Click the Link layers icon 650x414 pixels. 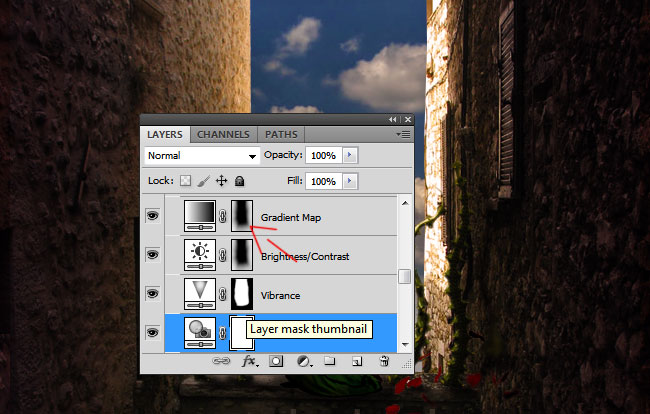pyautogui.click(x=221, y=361)
